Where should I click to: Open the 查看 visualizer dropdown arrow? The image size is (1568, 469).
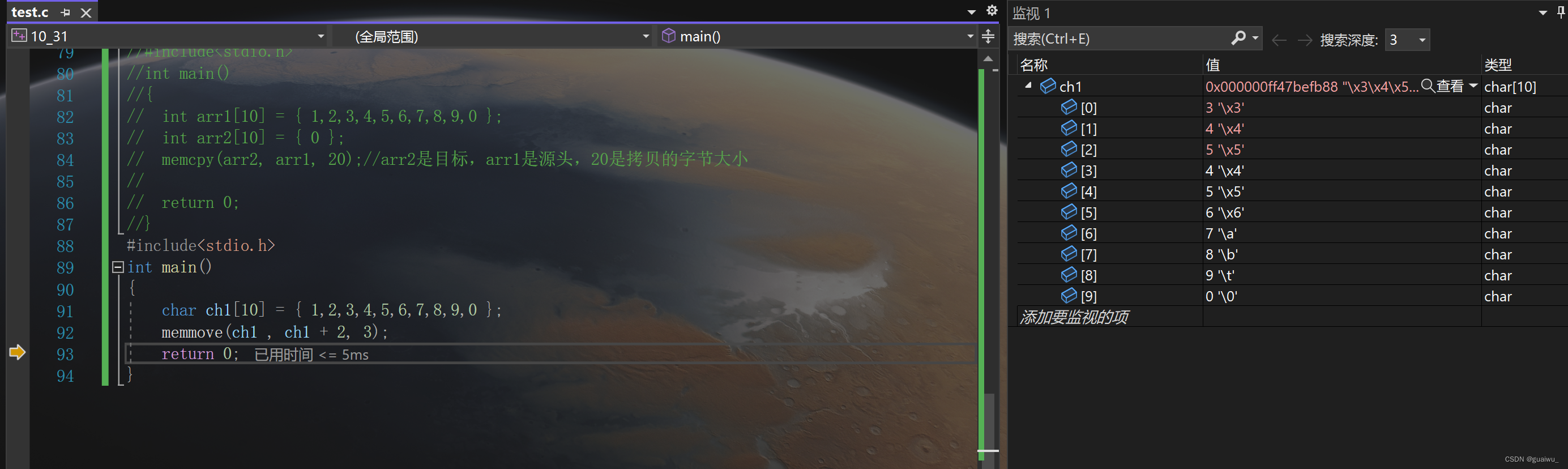[1473, 87]
